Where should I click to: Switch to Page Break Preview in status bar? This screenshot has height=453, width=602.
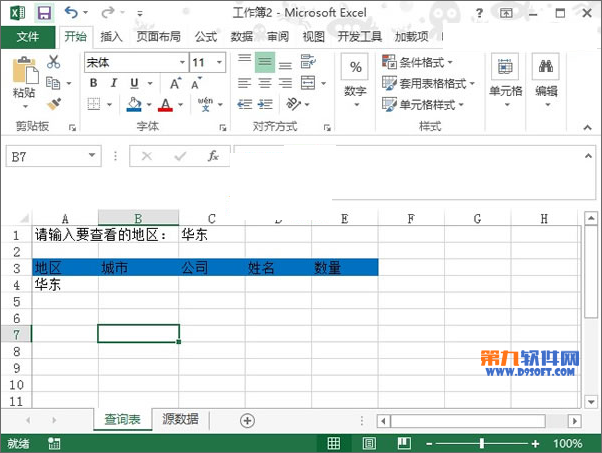(404, 443)
